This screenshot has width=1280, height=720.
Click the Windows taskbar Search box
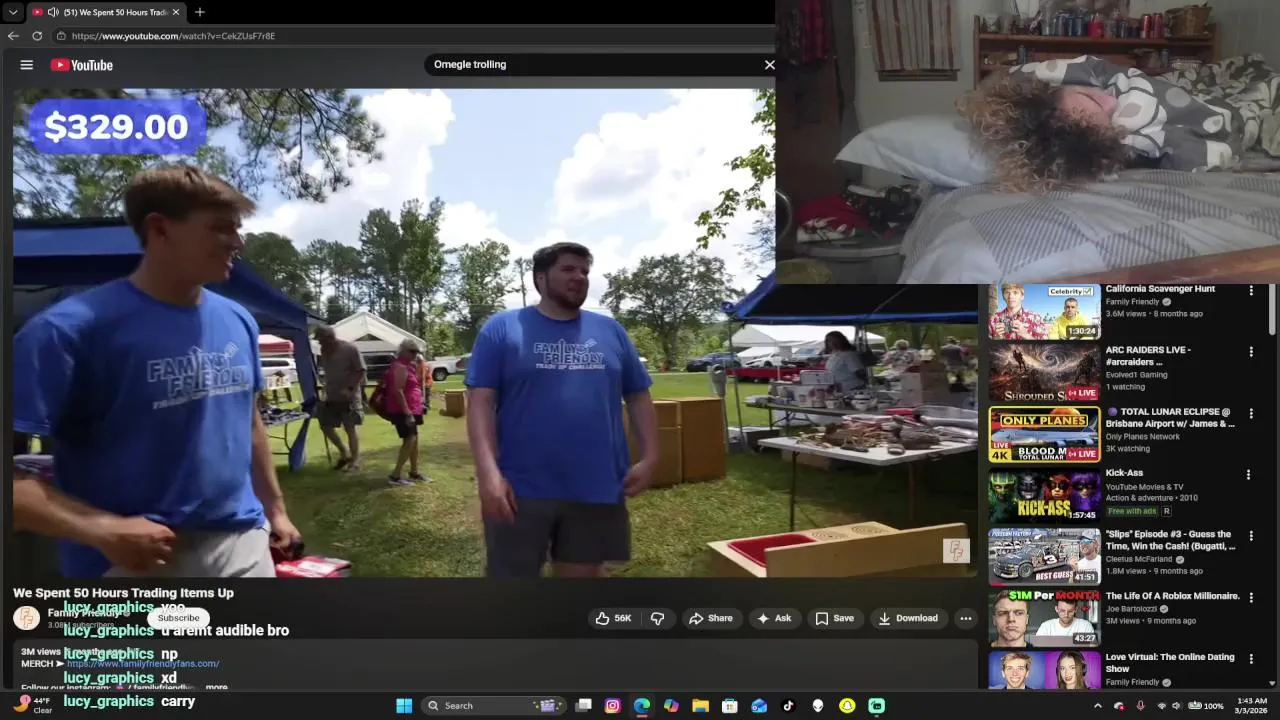tap(493, 706)
